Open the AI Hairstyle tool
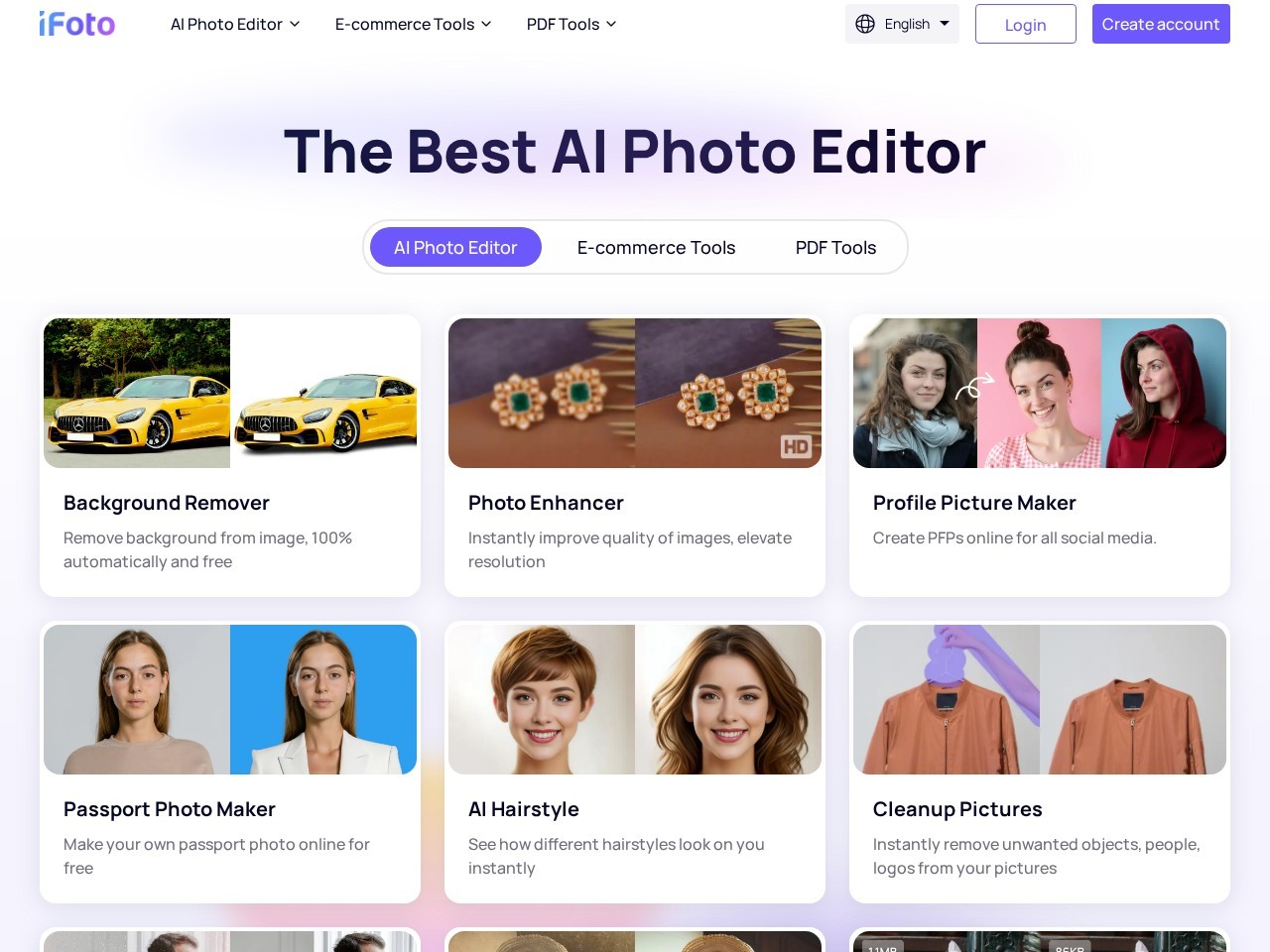 (523, 809)
